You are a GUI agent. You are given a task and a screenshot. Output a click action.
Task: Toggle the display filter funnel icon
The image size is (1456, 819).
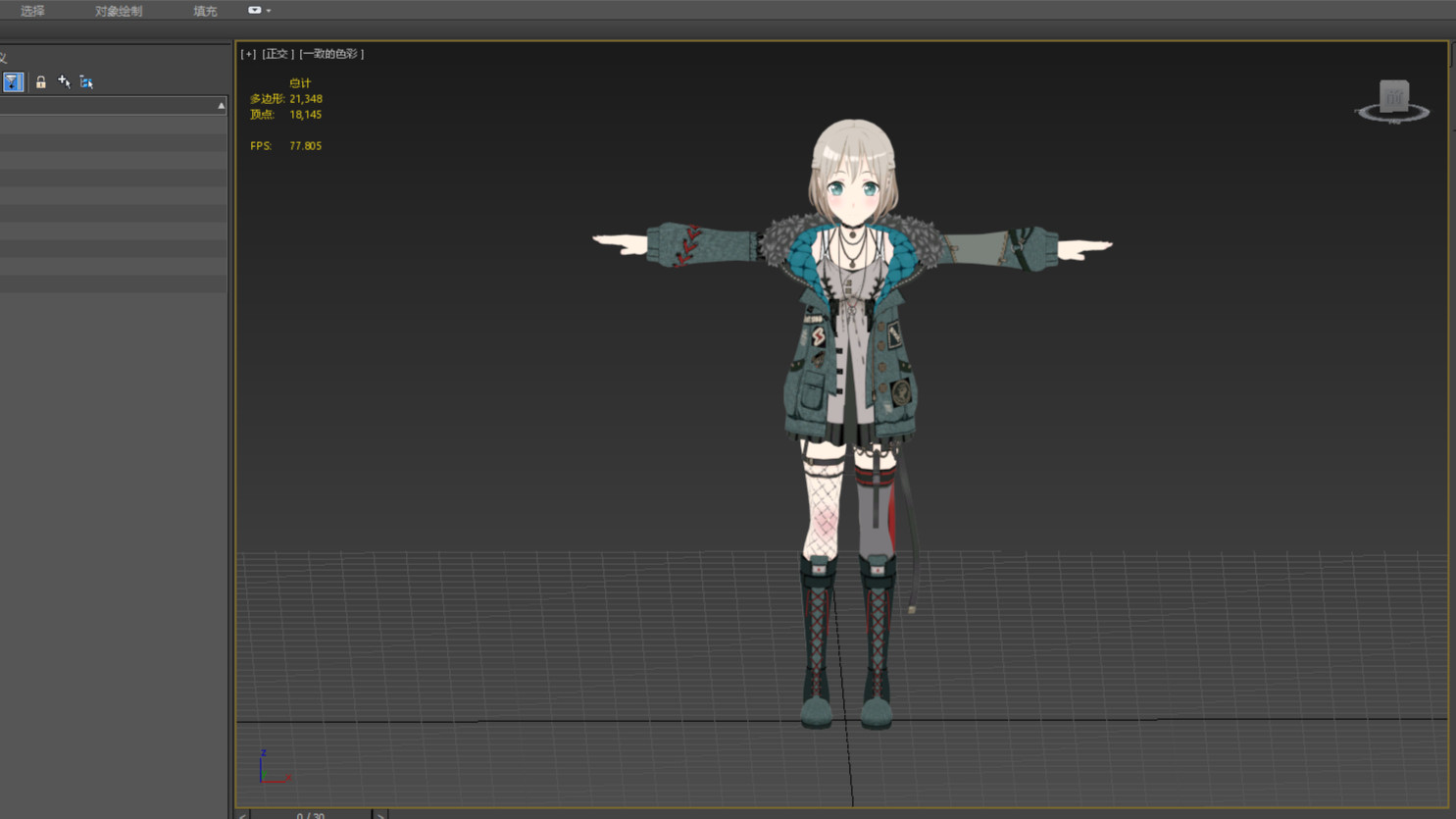pyautogui.click(x=13, y=82)
